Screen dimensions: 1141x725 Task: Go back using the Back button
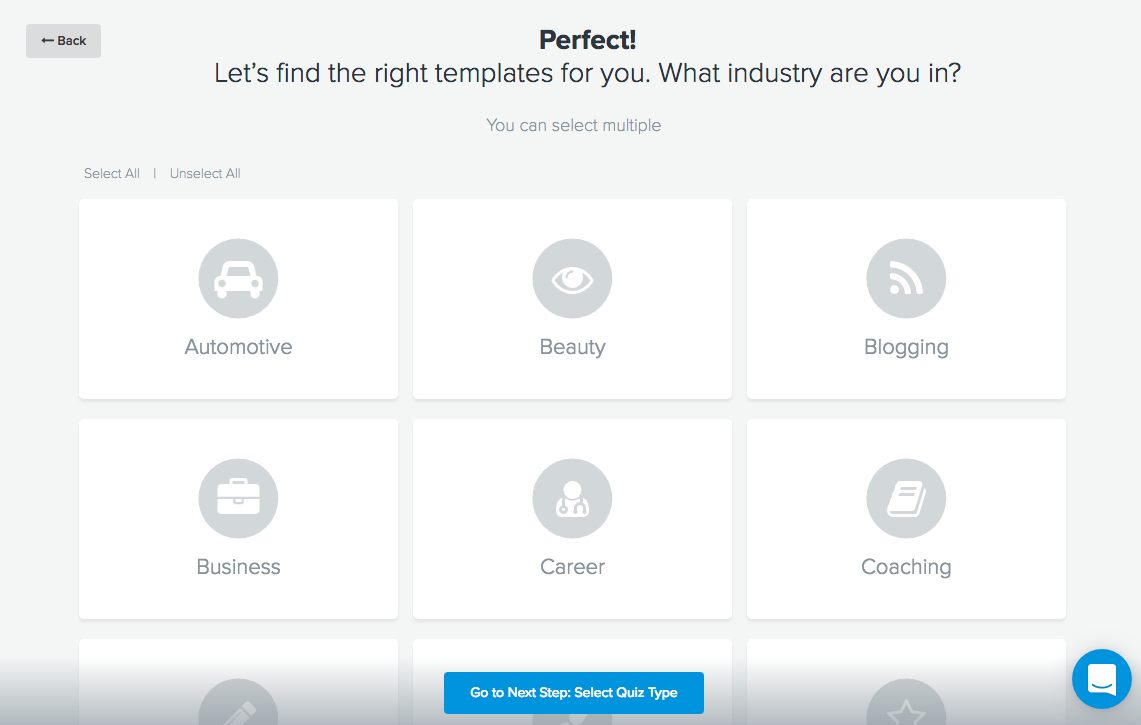point(63,41)
